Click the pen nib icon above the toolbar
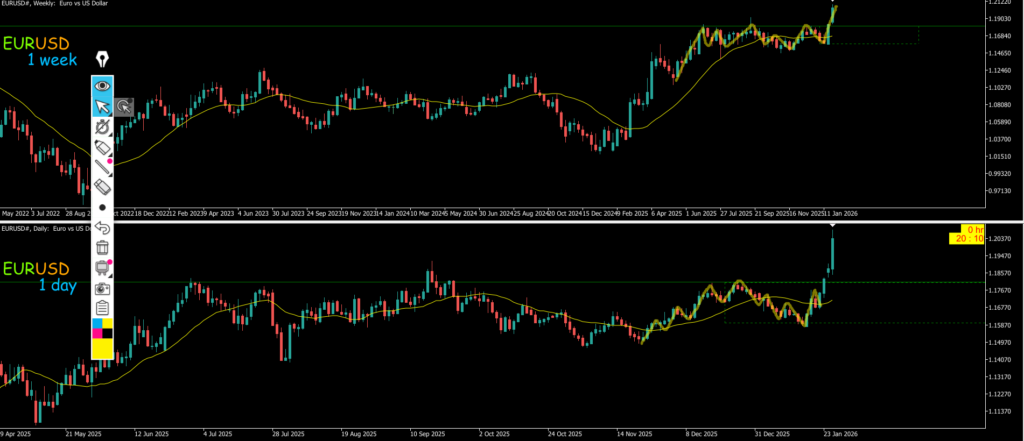The width and height of the screenshot is (1024, 441). point(102,61)
